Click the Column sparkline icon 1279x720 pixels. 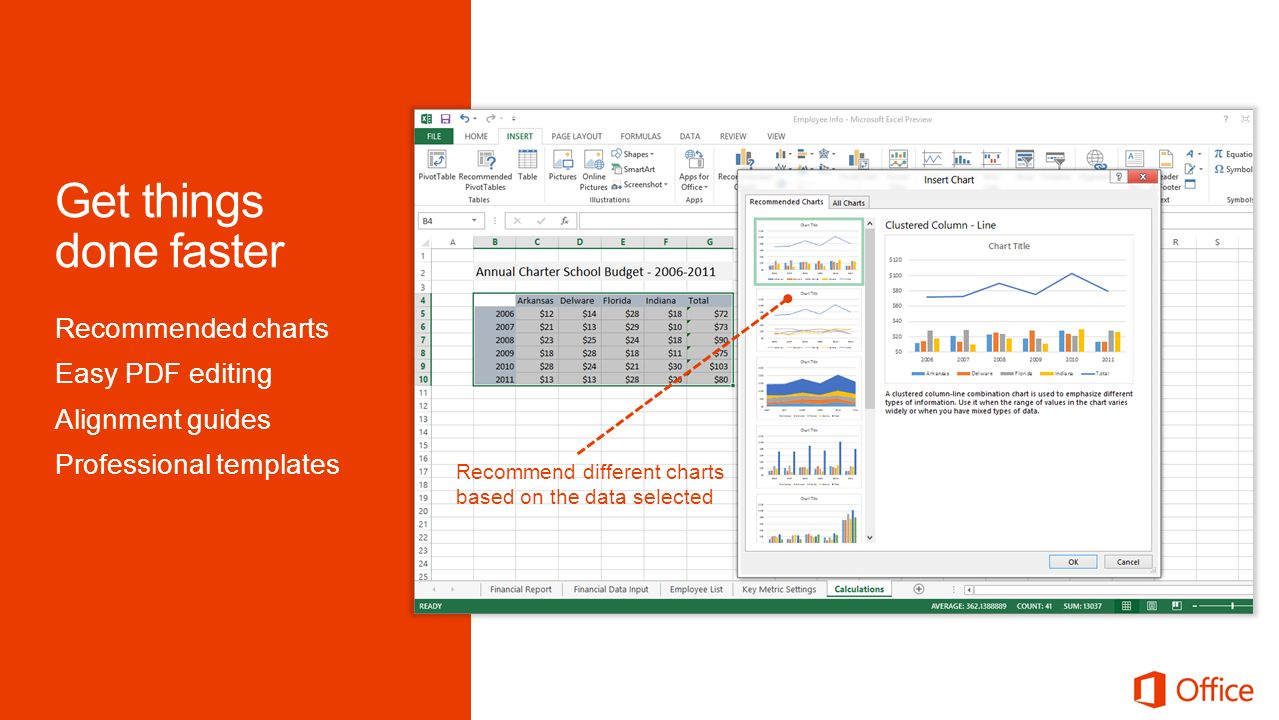coord(962,159)
